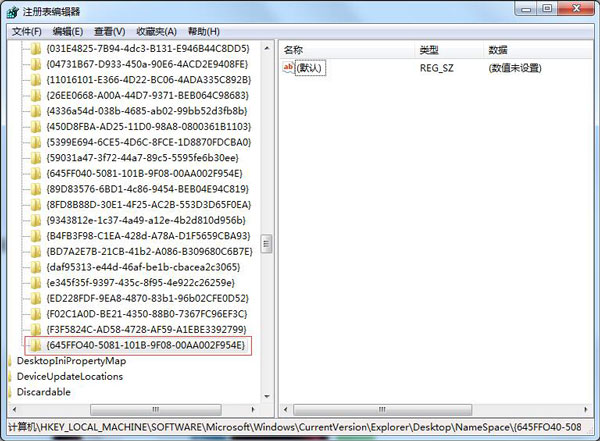Select key {BD7A2E7B-21CB-41b2-A086-B309680C6B7E} name

149,252
